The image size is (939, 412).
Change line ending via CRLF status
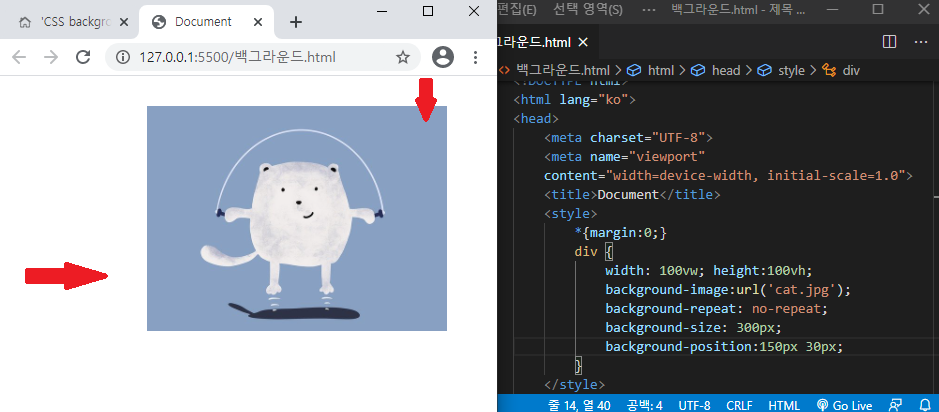coord(740,405)
